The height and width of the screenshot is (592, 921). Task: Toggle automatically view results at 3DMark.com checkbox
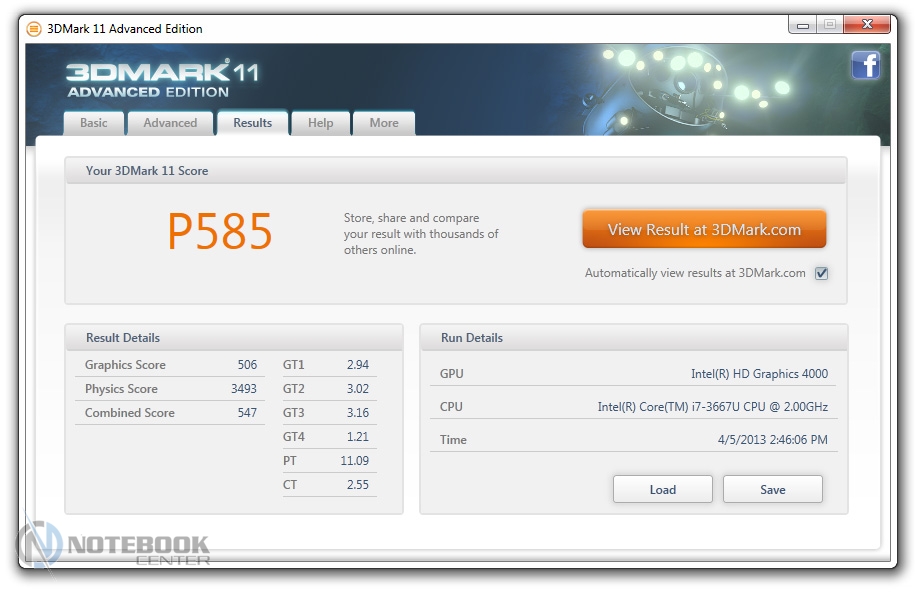[821, 273]
